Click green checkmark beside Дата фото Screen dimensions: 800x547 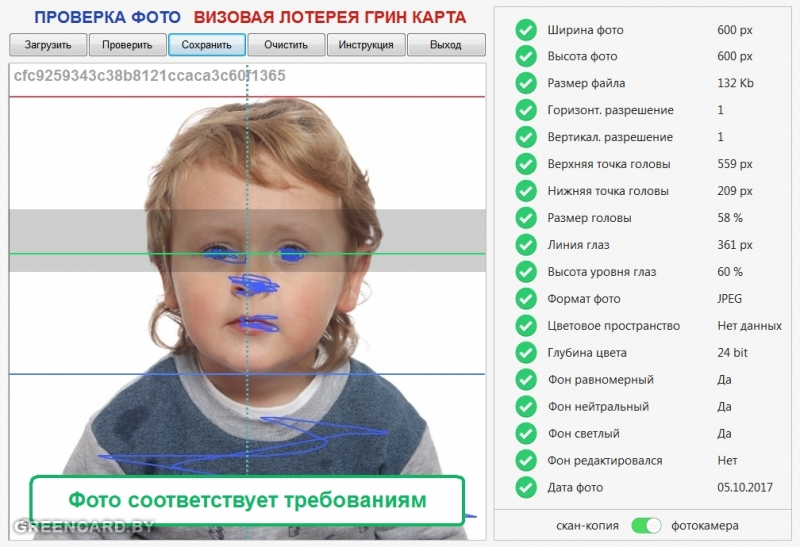pos(526,488)
